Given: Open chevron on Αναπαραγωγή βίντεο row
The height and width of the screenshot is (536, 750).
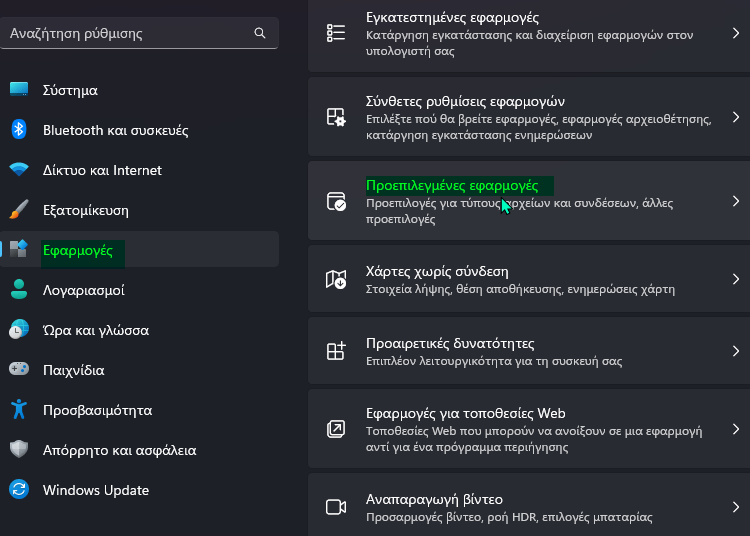Looking at the screenshot, I should [x=736, y=507].
